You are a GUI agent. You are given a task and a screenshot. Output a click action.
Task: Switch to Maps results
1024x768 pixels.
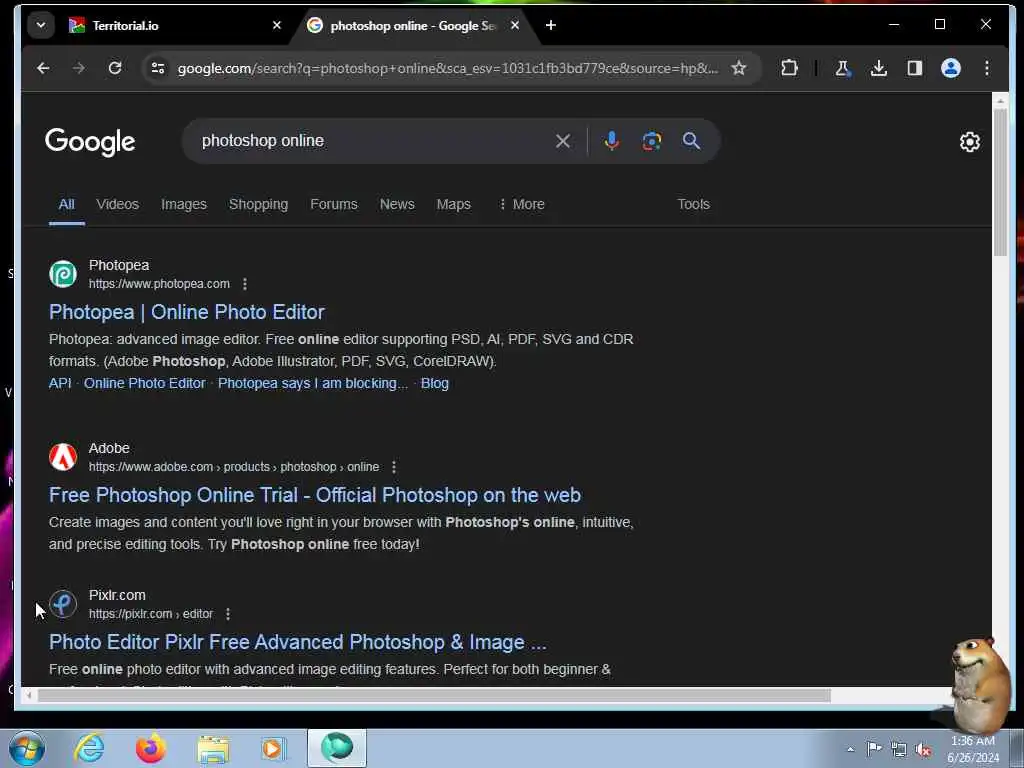(x=453, y=204)
